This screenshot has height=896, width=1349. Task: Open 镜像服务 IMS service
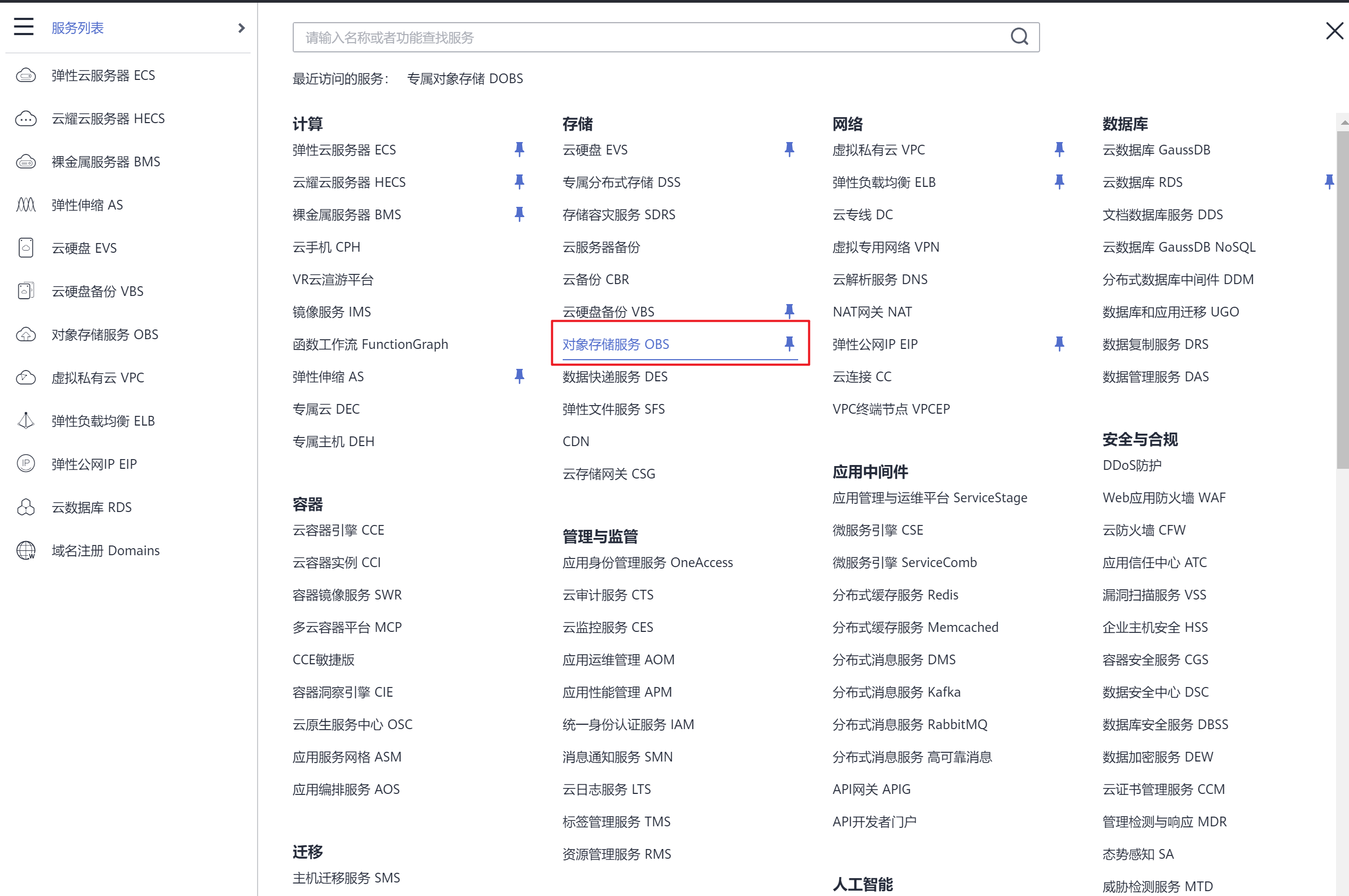click(x=332, y=312)
